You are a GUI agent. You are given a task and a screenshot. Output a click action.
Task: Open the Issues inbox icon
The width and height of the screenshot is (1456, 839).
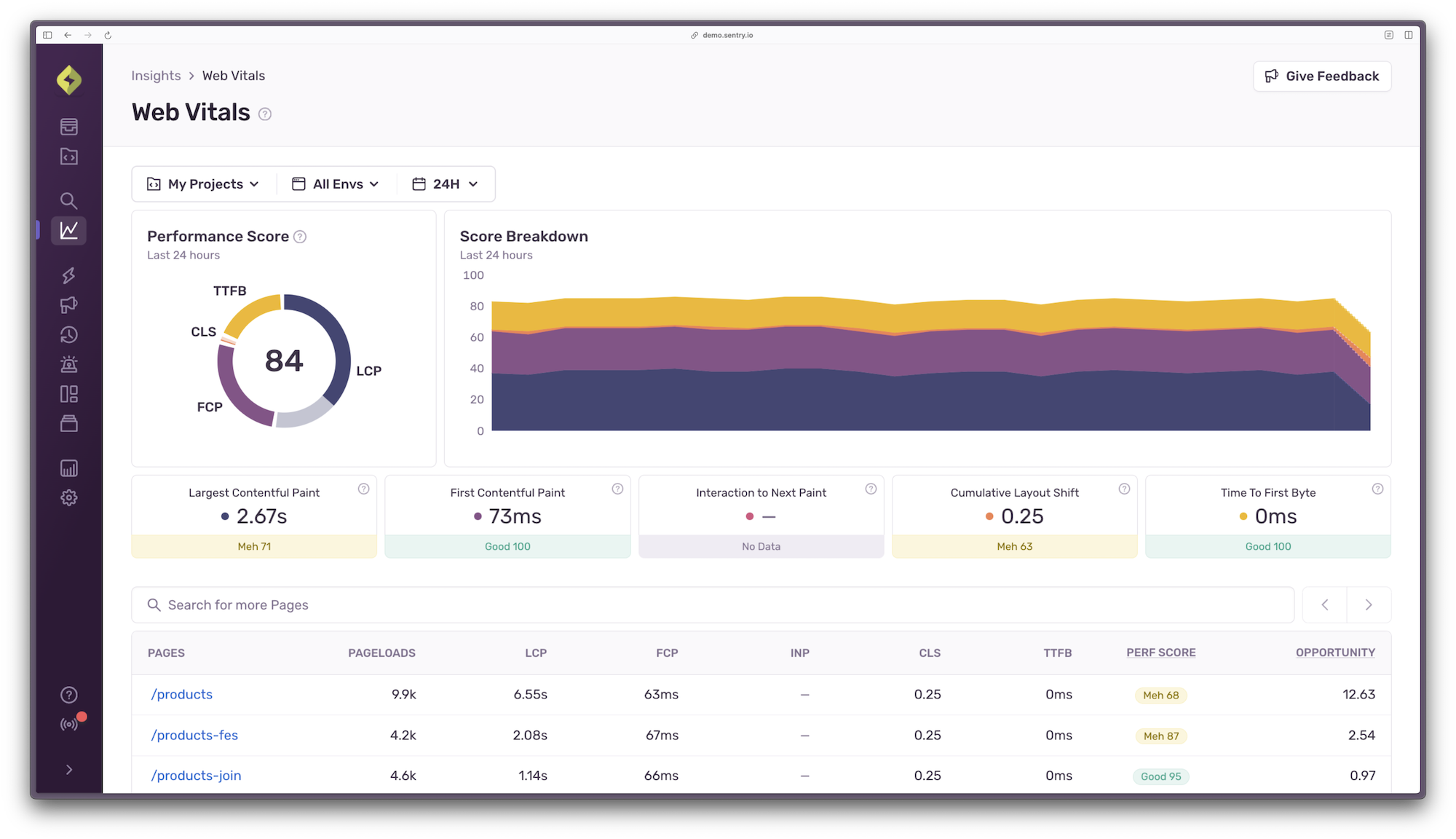(x=69, y=126)
